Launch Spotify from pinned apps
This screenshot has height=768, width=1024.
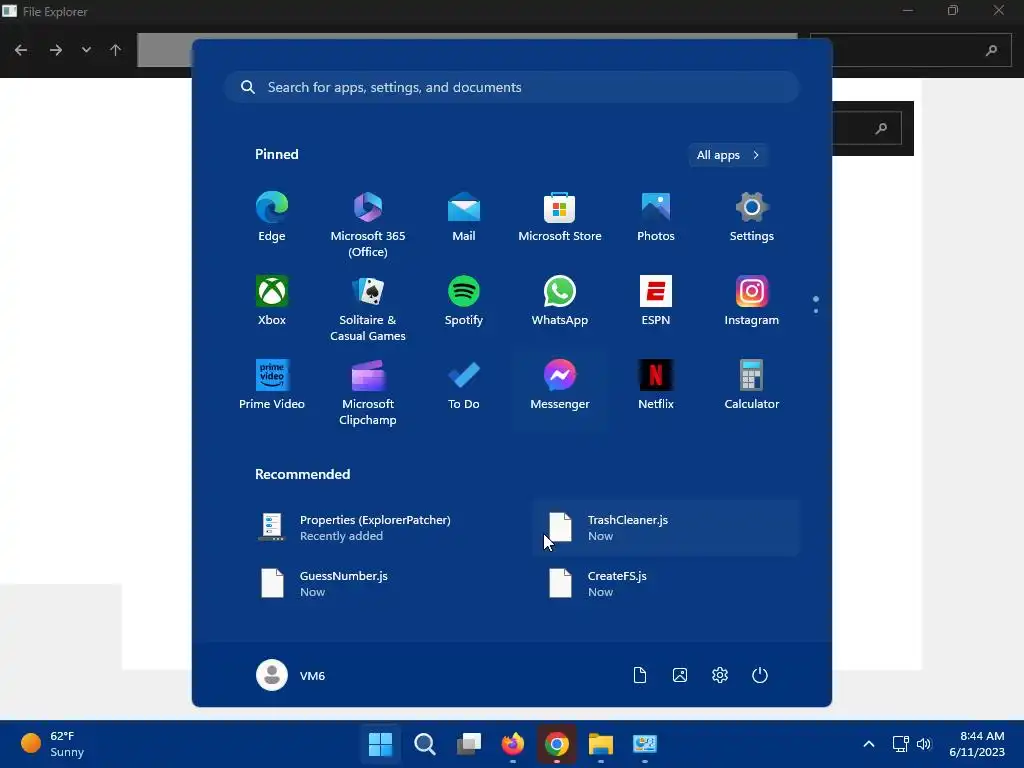point(464,301)
